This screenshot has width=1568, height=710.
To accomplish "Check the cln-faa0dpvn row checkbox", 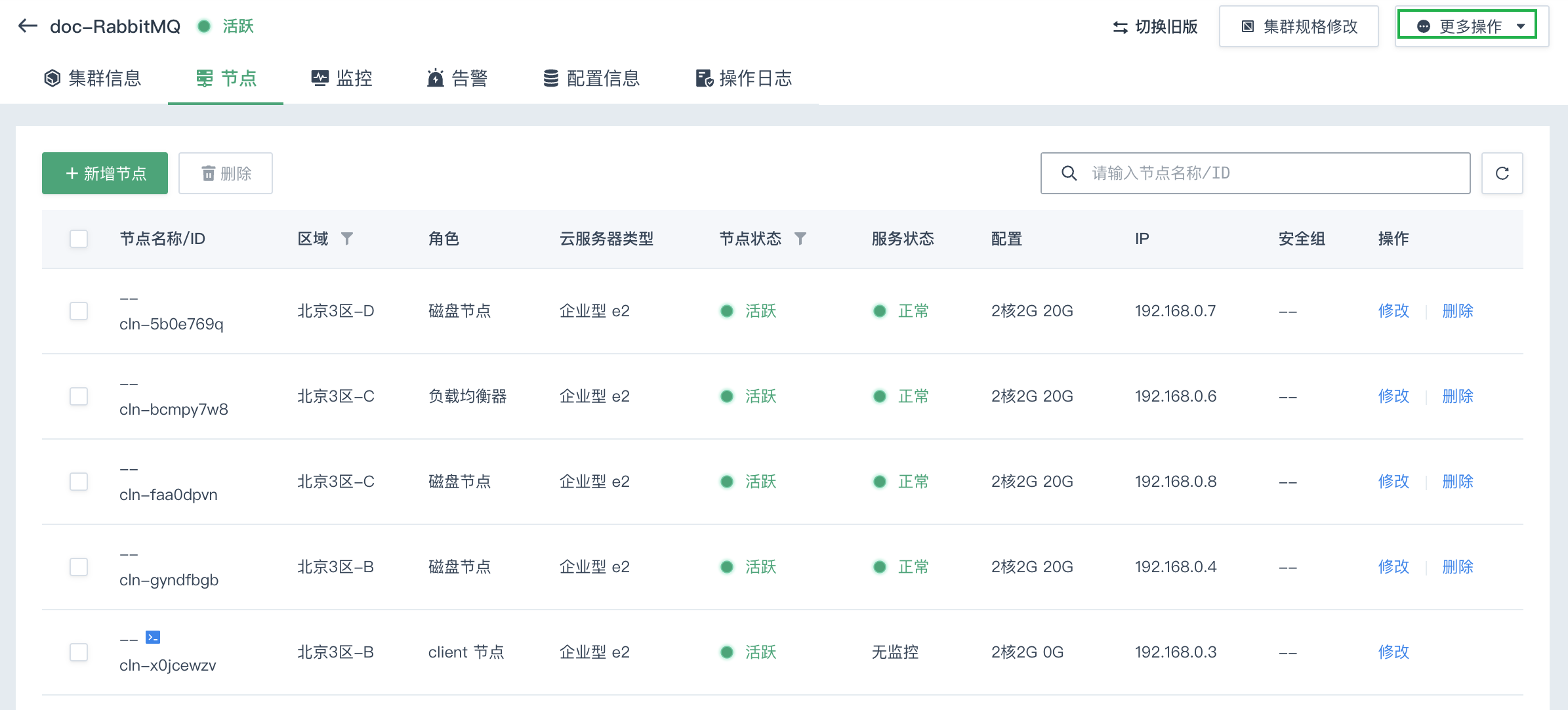I will tap(79, 482).
